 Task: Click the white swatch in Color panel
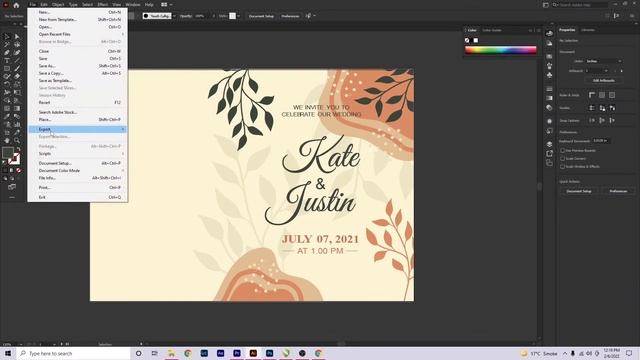click(476, 40)
